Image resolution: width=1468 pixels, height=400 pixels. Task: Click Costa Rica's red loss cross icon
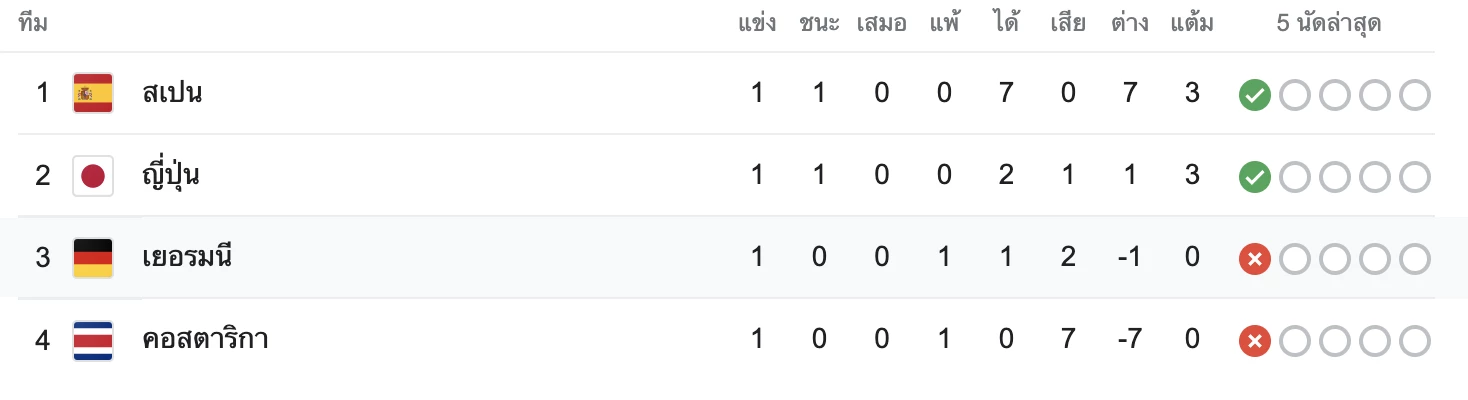pyautogui.click(x=1254, y=342)
